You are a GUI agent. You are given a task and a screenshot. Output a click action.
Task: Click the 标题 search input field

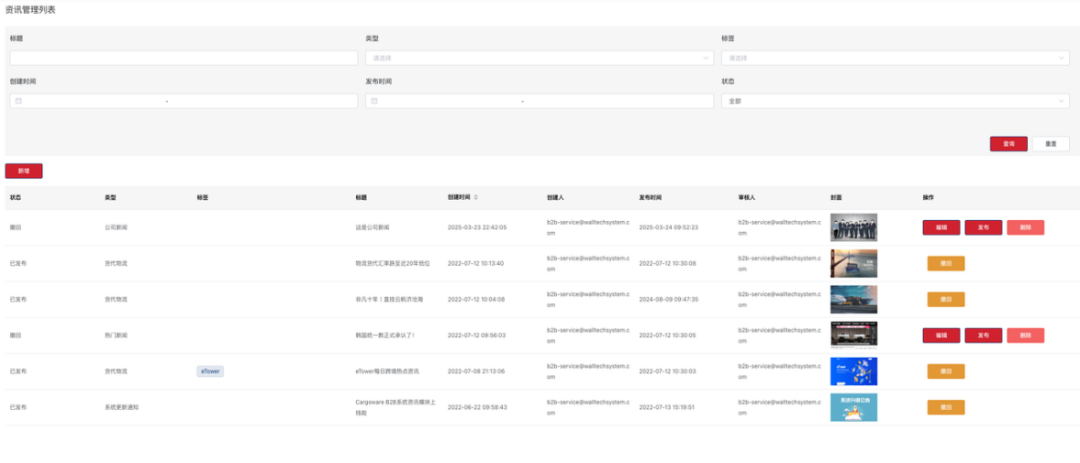coord(183,58)
